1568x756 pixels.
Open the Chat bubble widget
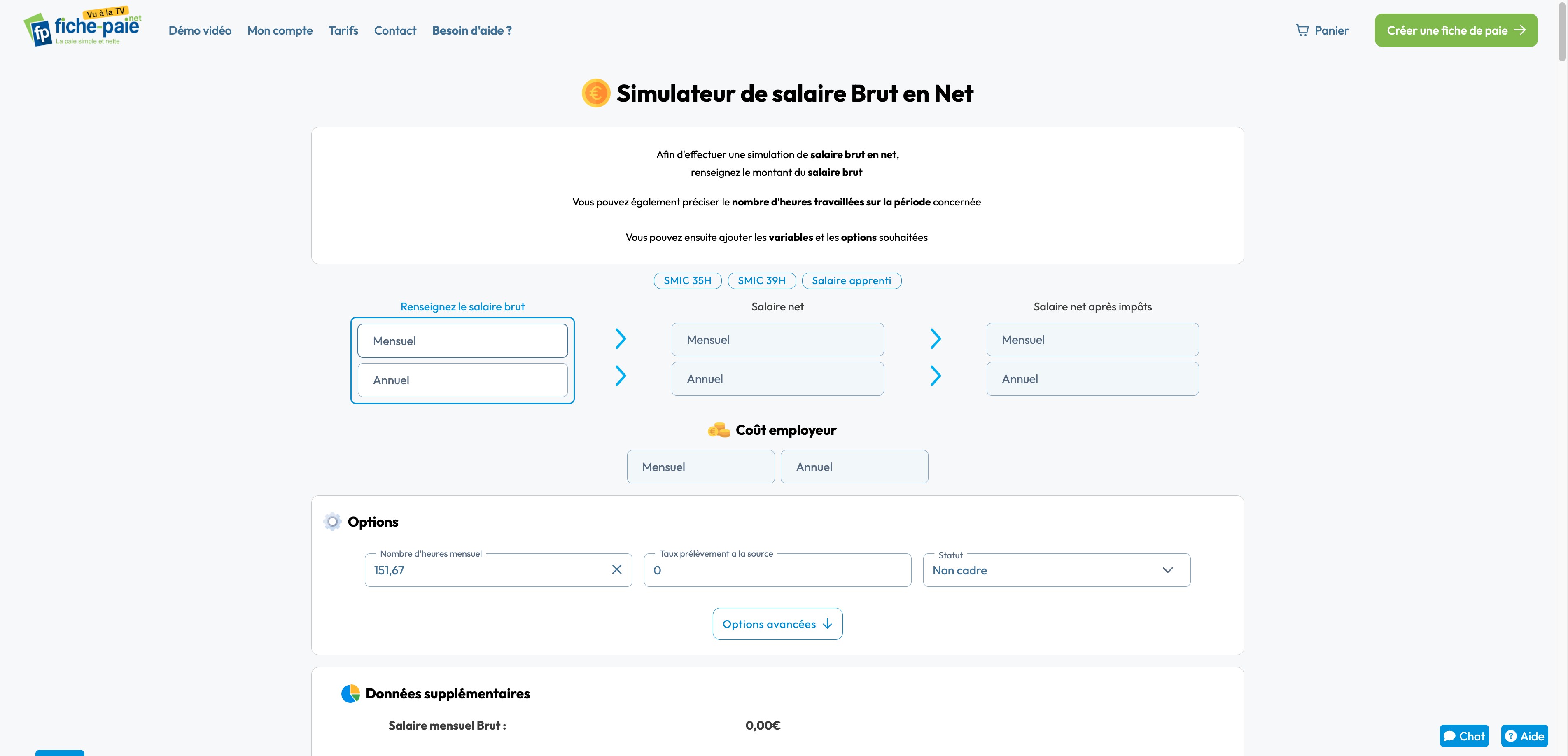[x=1463, y=735]
